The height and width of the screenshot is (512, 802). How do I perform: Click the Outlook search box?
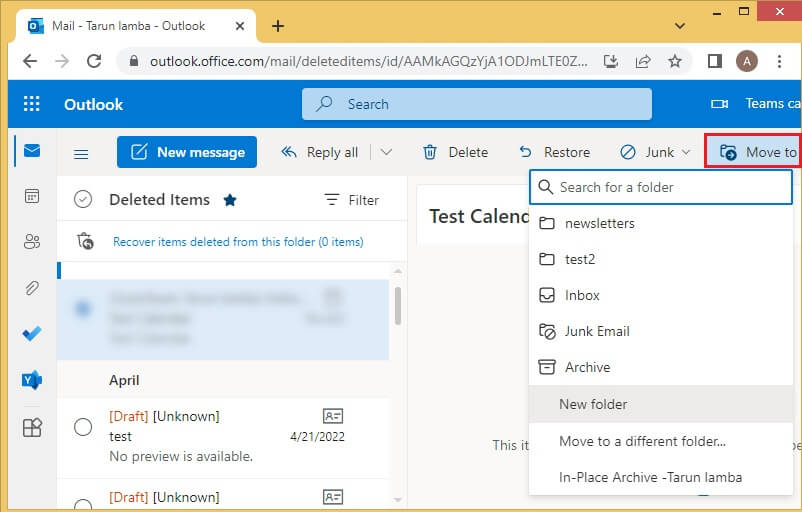[477, 104]
